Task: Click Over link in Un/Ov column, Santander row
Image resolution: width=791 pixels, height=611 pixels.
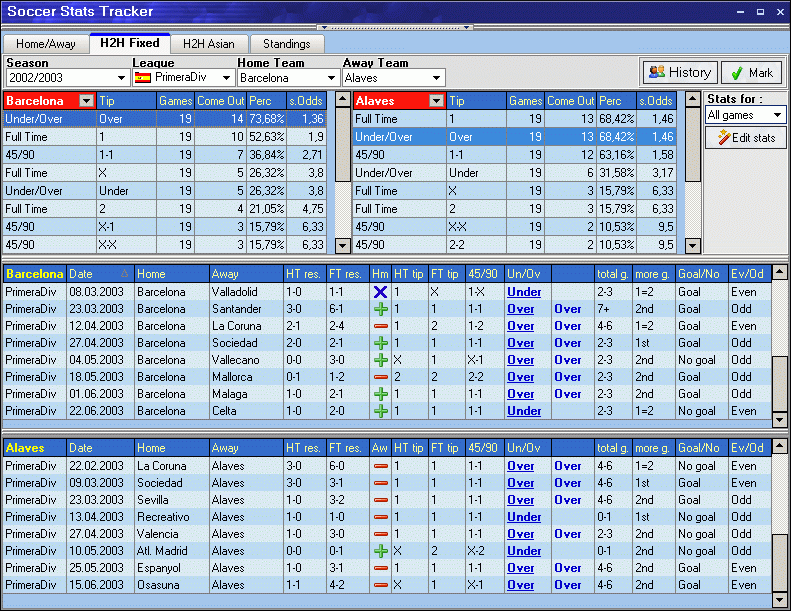Action: [x=521, y=309]
